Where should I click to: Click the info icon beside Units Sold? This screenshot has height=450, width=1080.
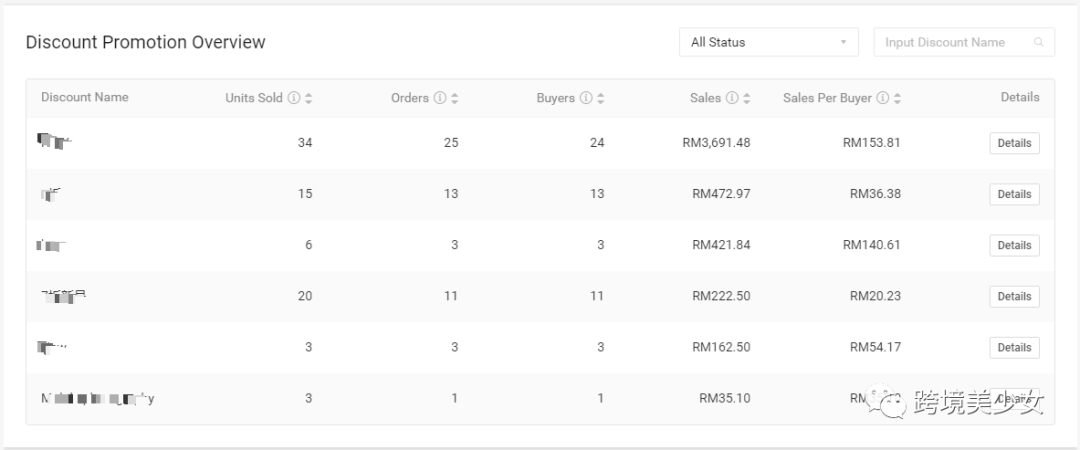point(293,98)
